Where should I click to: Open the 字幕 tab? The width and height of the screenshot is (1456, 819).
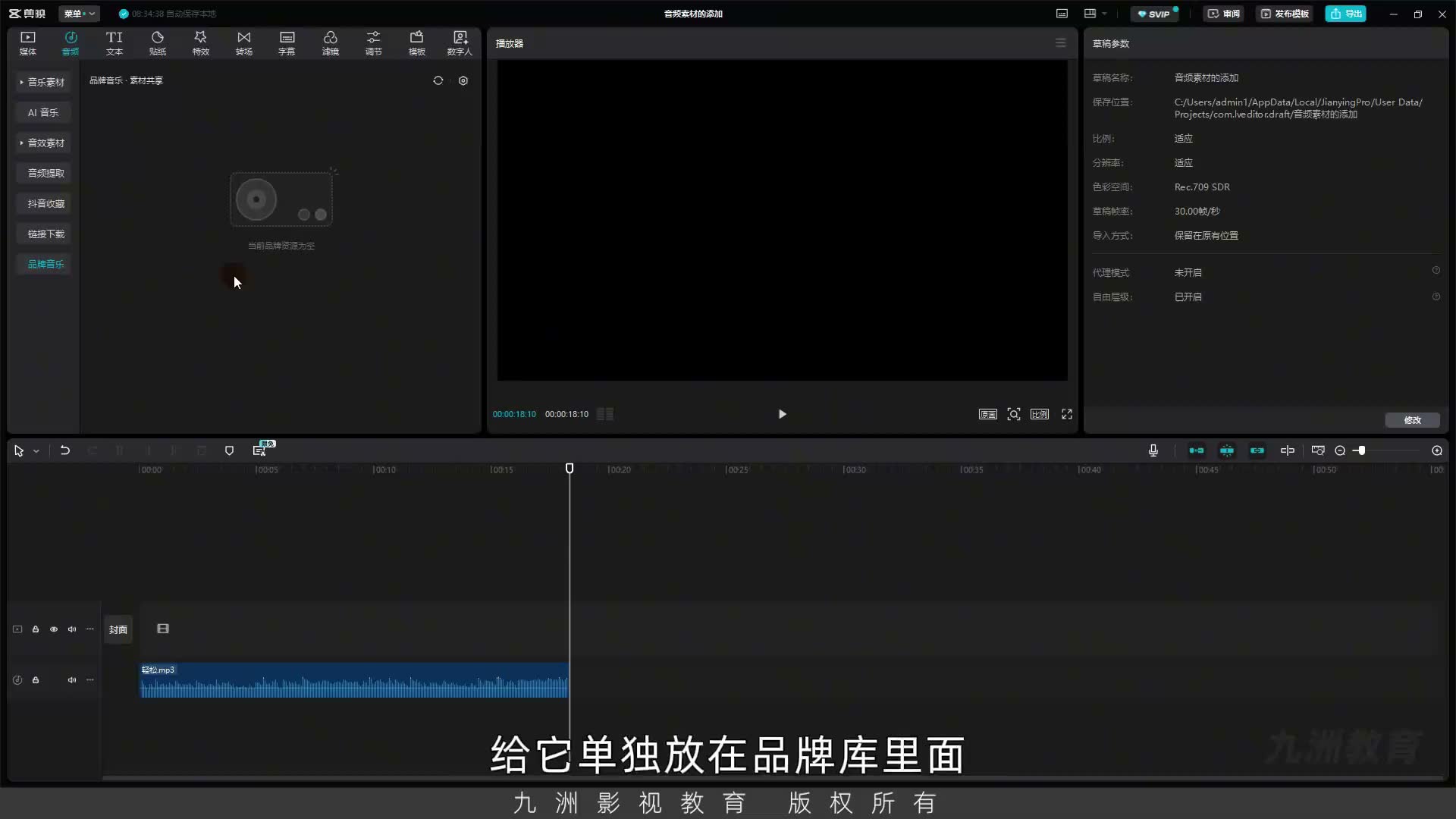(x=287, y=43)
